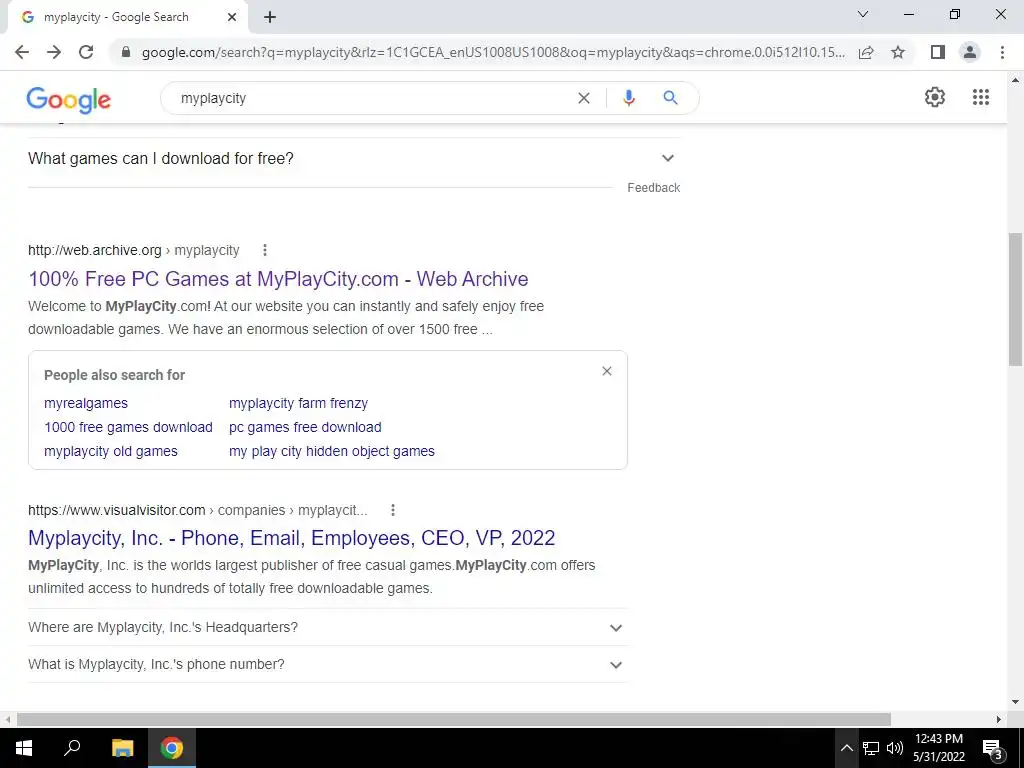Screen dimensions: 1024x768
Task: Search for myplaycity old games
Action: pyautogui.click(x=111, y=451)
